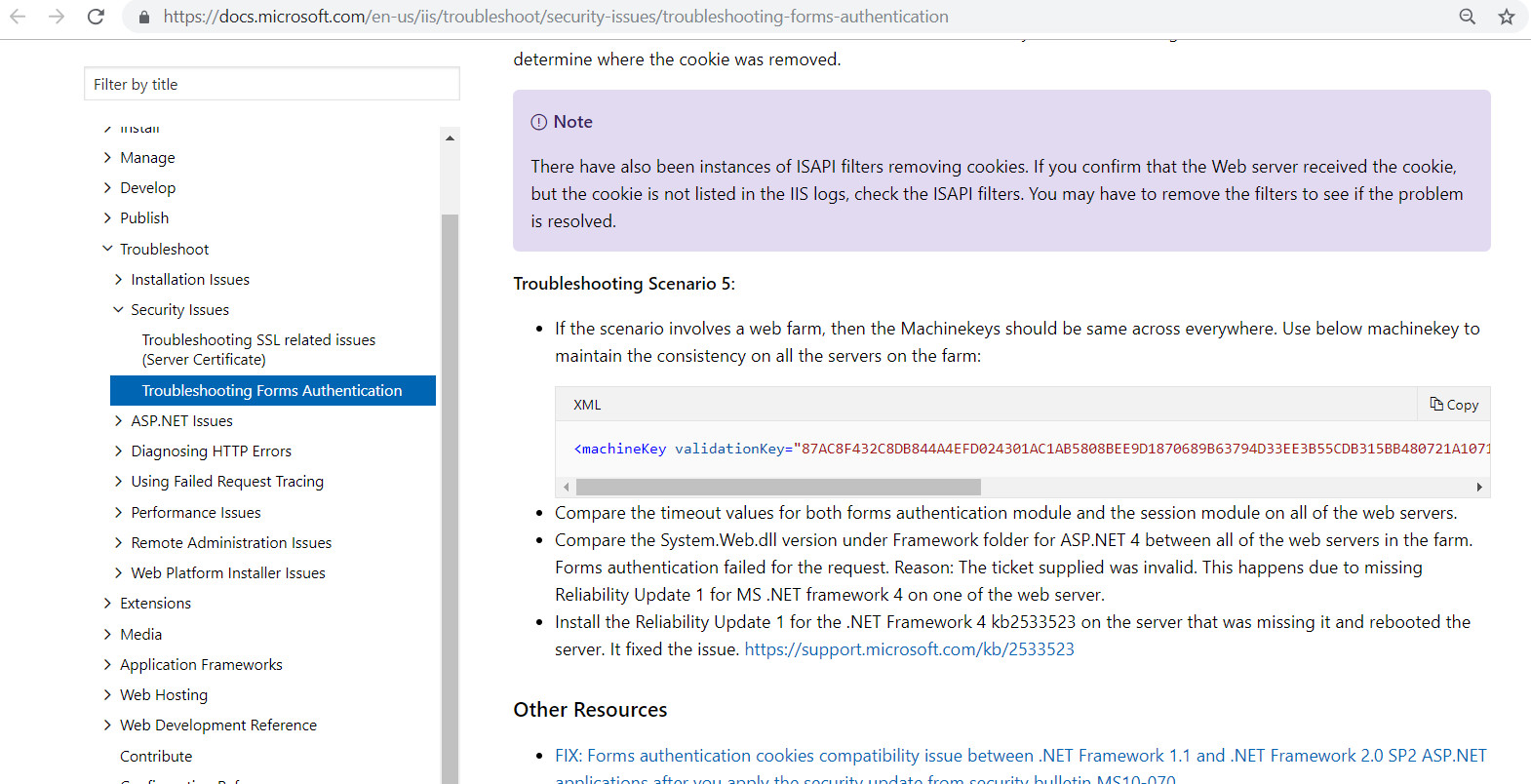Expand the ASP.NET Issues node
The width and height of the screenshot is (1531, 784).
(119, 421)
